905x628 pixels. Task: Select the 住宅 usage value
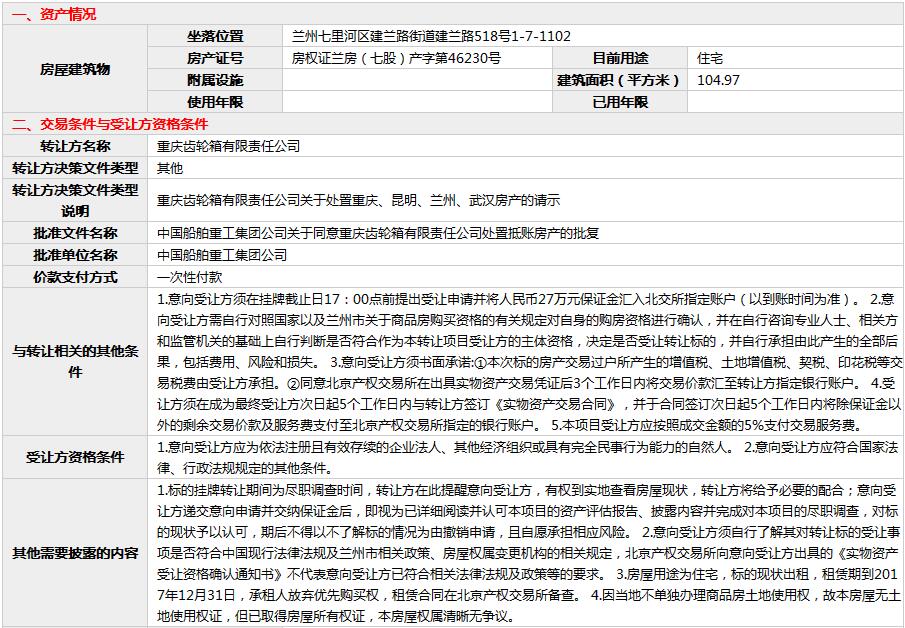[711, 58]
